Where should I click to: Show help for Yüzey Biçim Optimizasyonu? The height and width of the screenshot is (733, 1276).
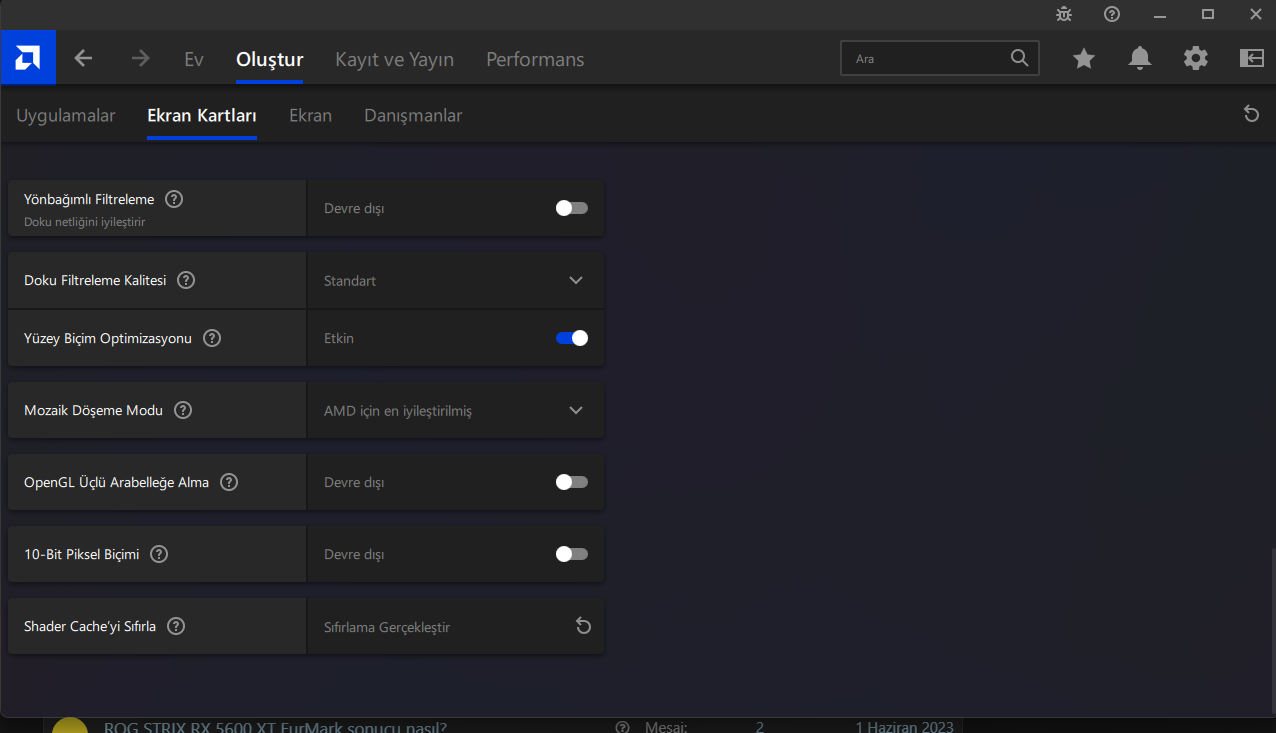pyautogui.click(x=212, y=338)
